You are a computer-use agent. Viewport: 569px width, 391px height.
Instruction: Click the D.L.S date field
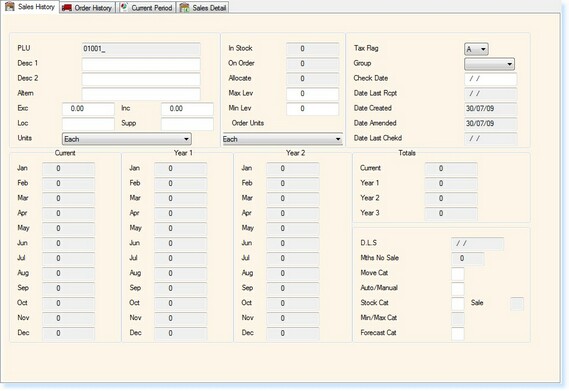pos(478,244)
